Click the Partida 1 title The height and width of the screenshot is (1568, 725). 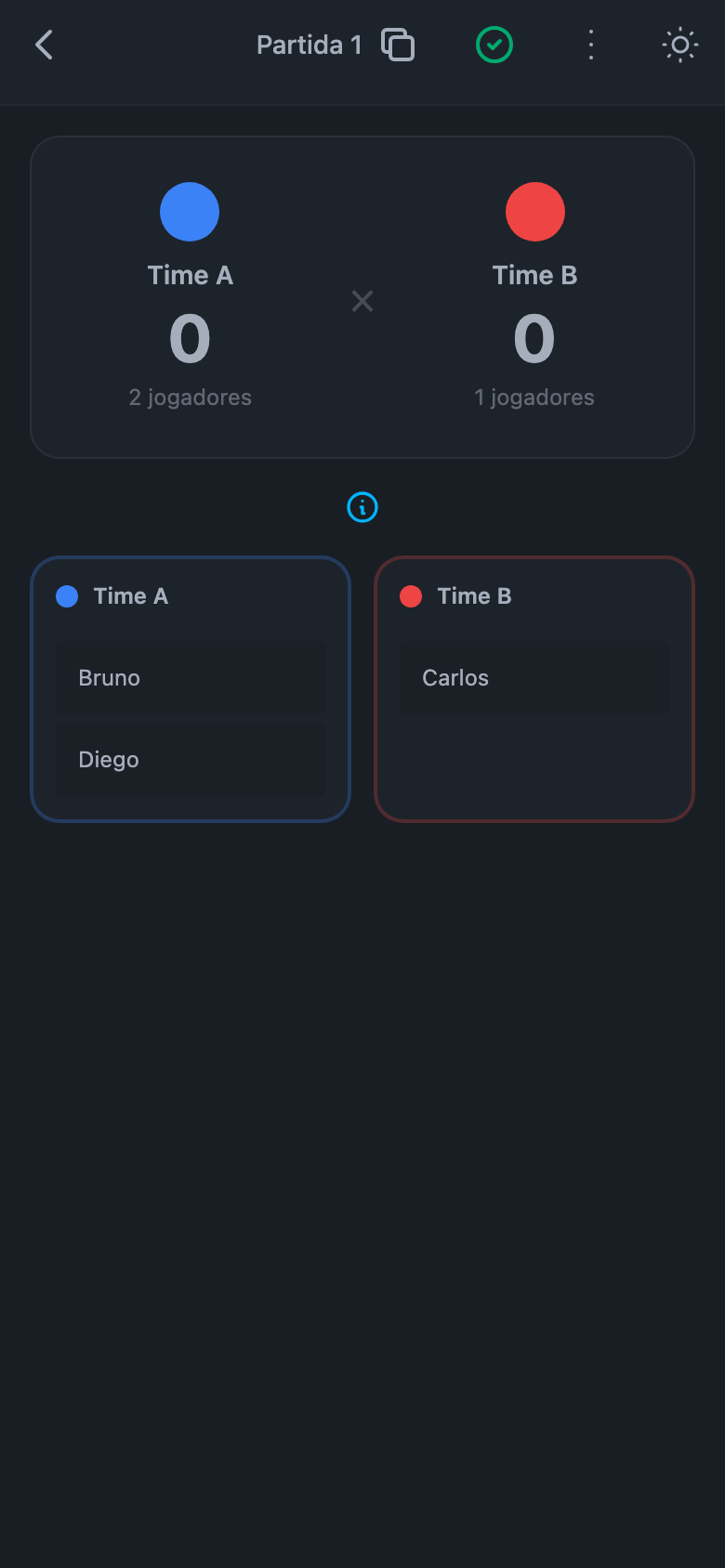(x=309, y=45)
